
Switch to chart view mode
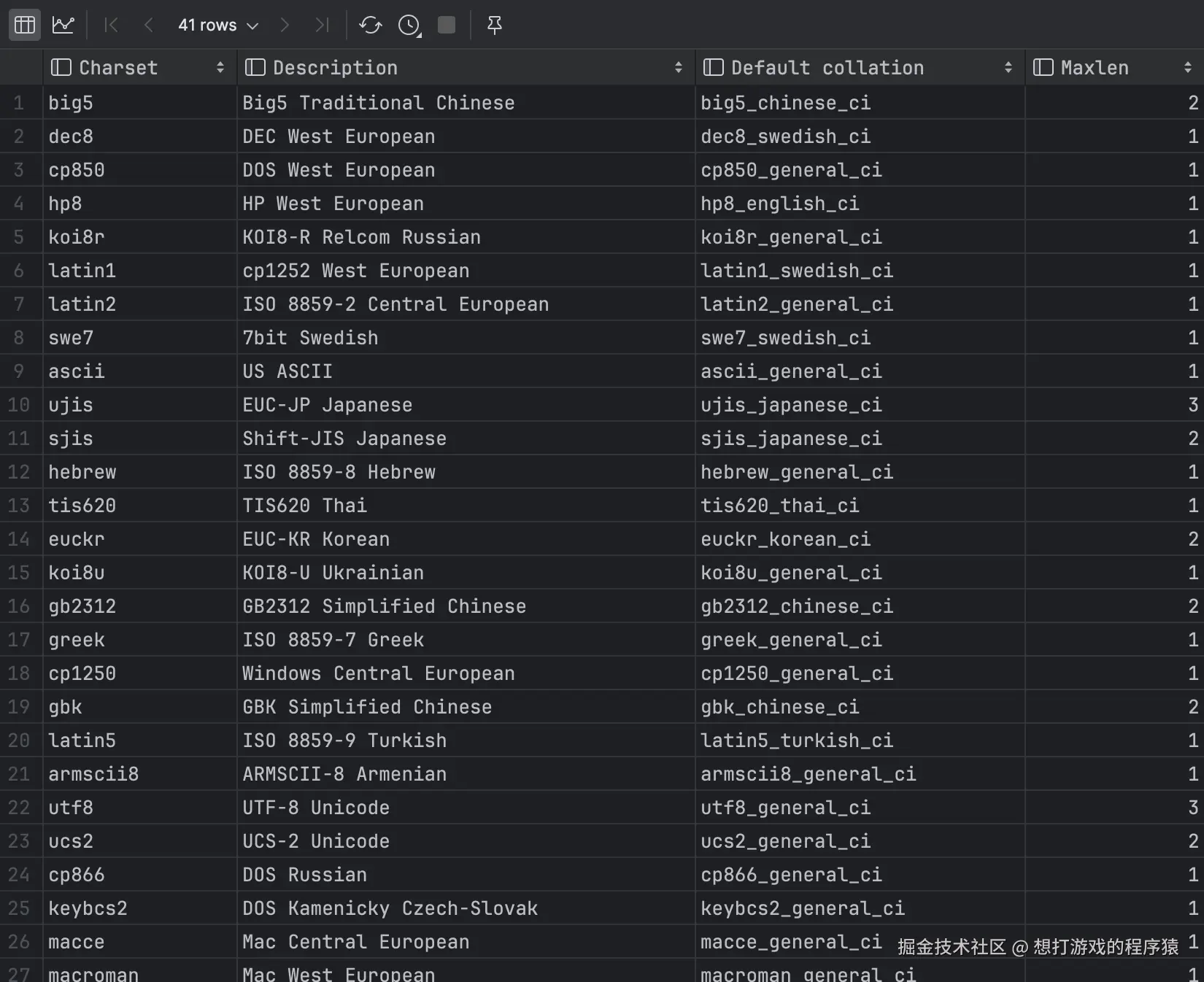(x=63, y=25)
